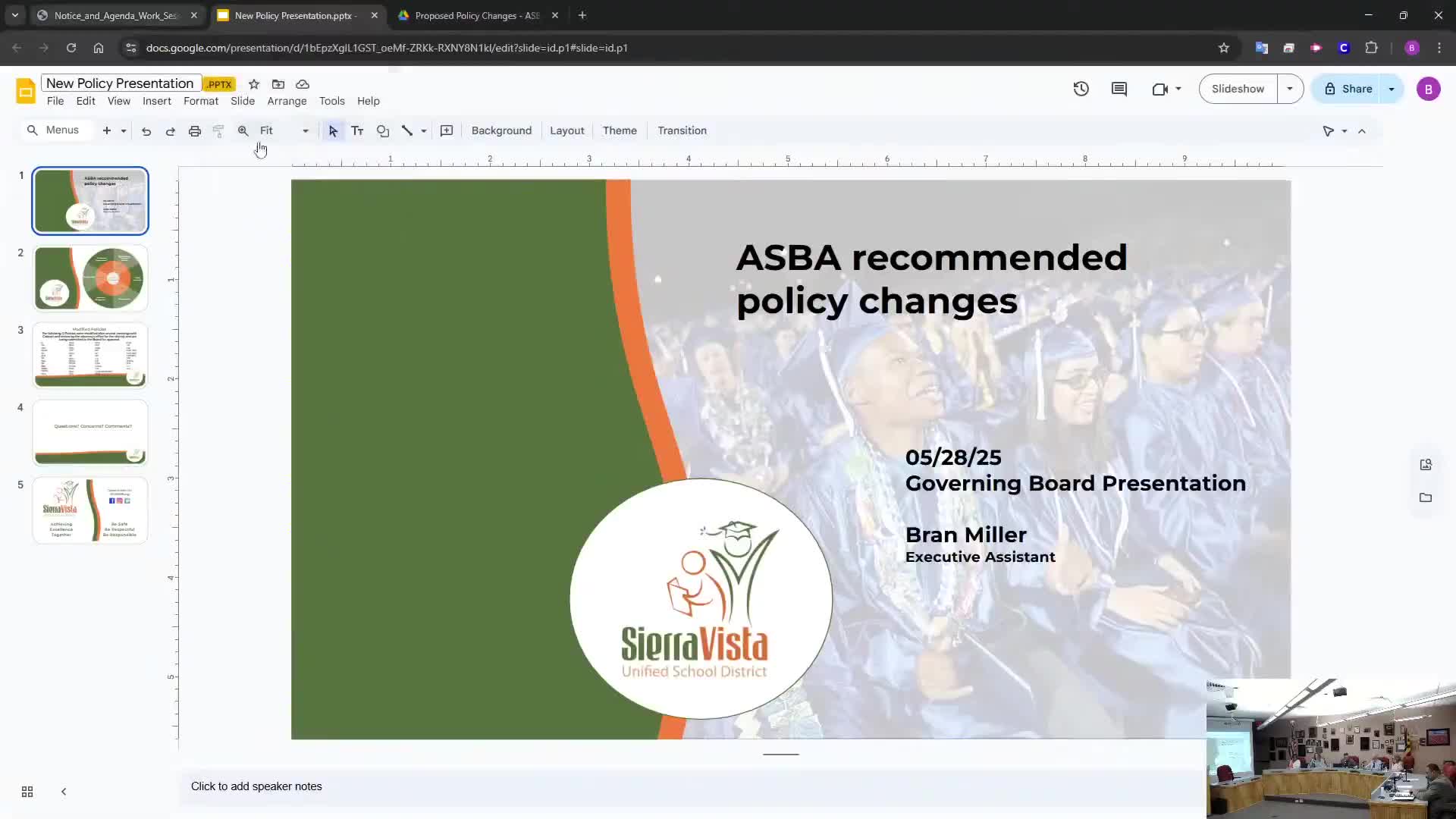Expand the new slide layout arrow
1456x819 pixels.
pyautogui.click(x=124, y=131)
